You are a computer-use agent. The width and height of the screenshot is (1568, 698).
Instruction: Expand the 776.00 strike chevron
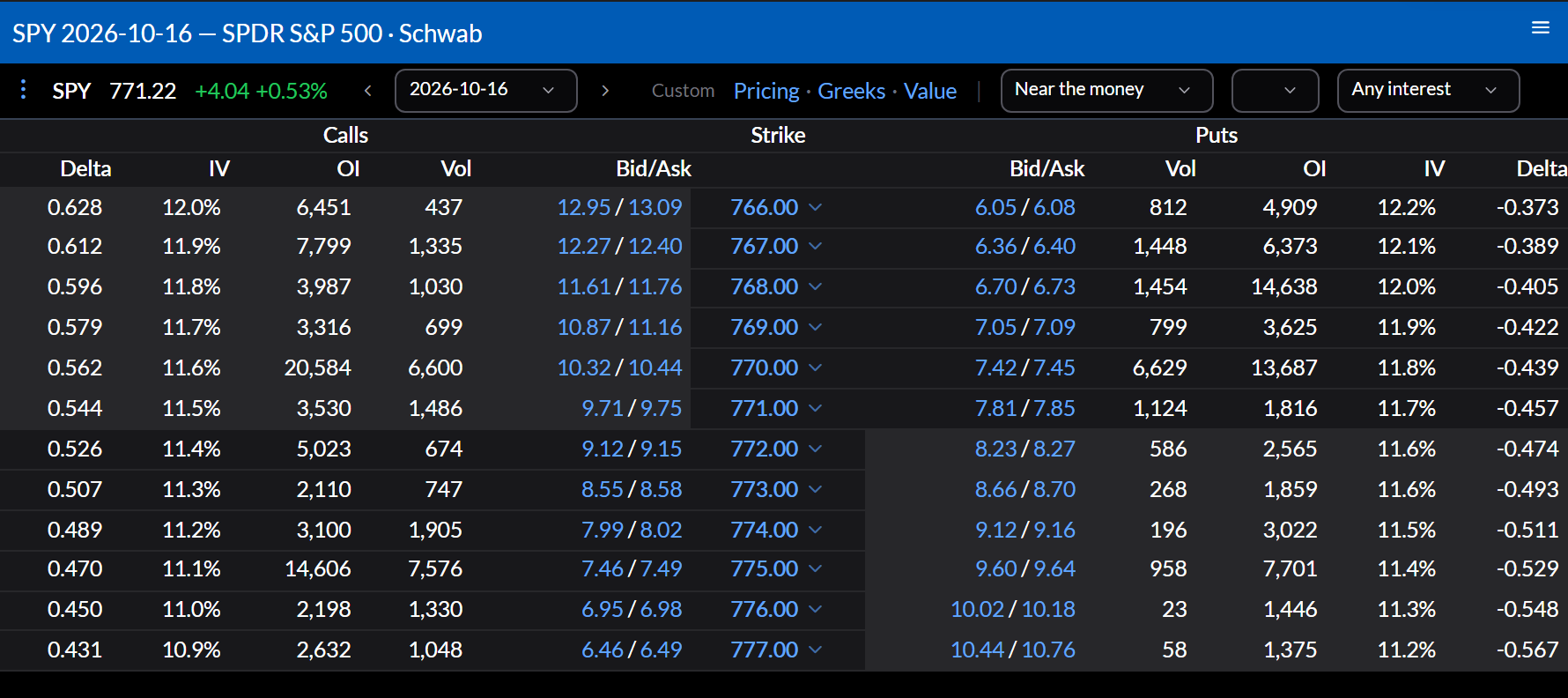(815, 609)
